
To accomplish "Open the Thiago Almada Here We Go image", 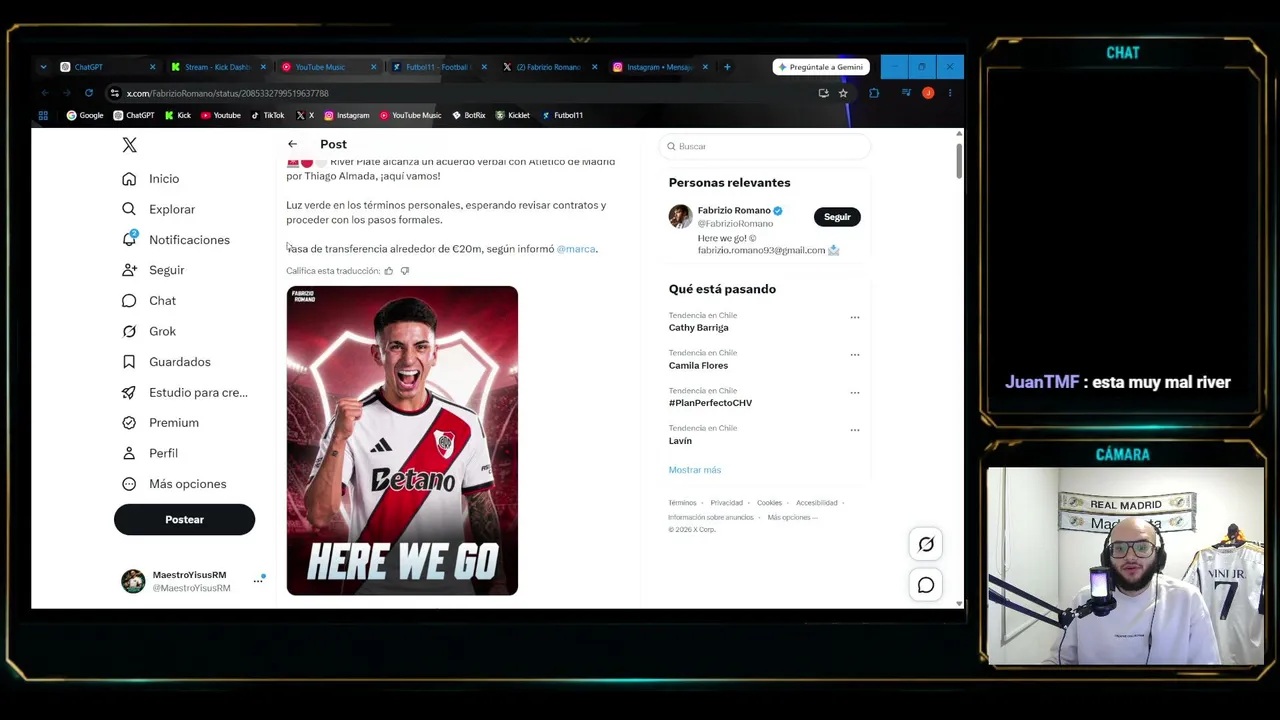I will pyautogui.click(x=402, y=441).
